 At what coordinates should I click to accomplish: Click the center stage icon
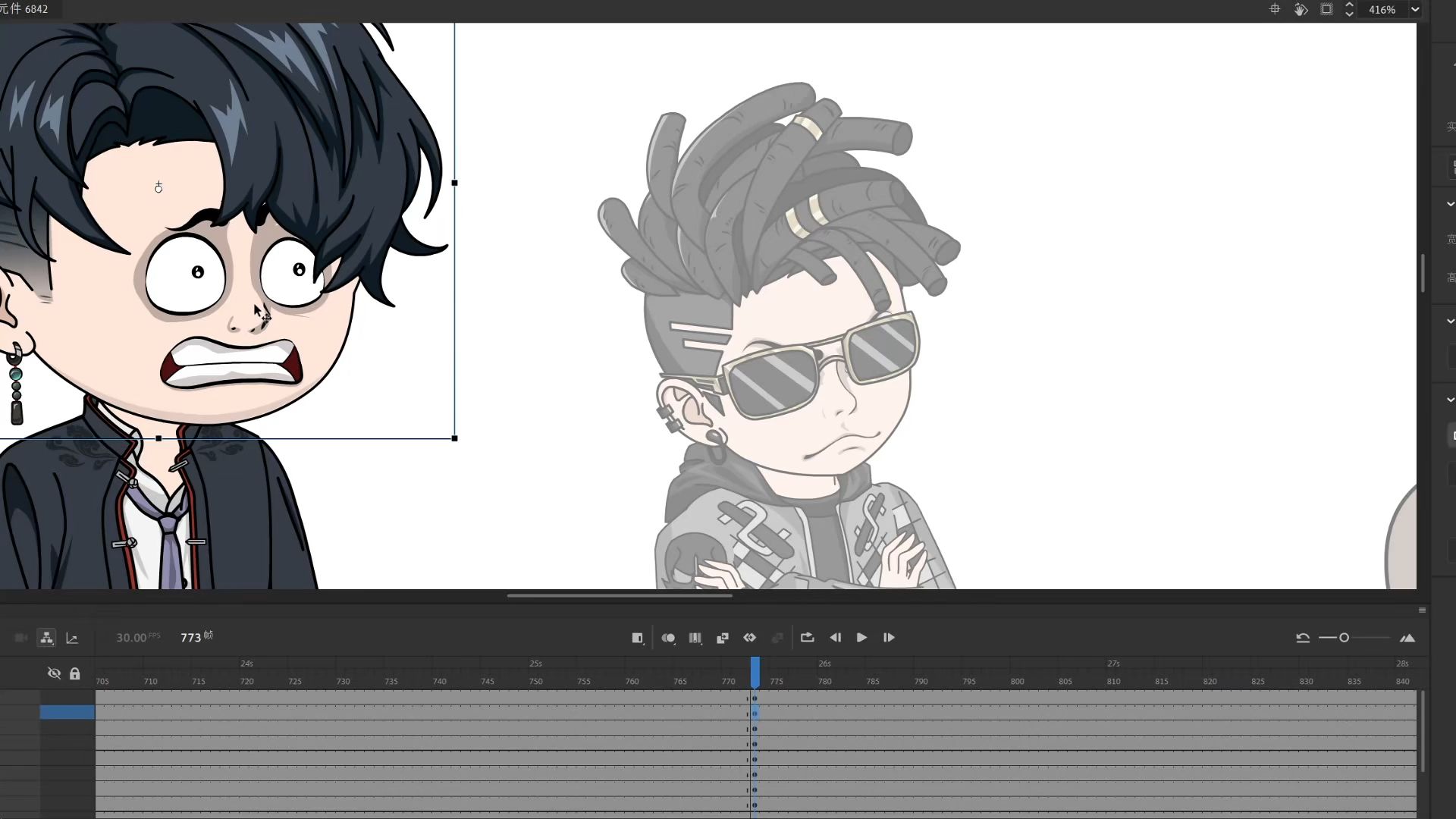point(1275,9)
